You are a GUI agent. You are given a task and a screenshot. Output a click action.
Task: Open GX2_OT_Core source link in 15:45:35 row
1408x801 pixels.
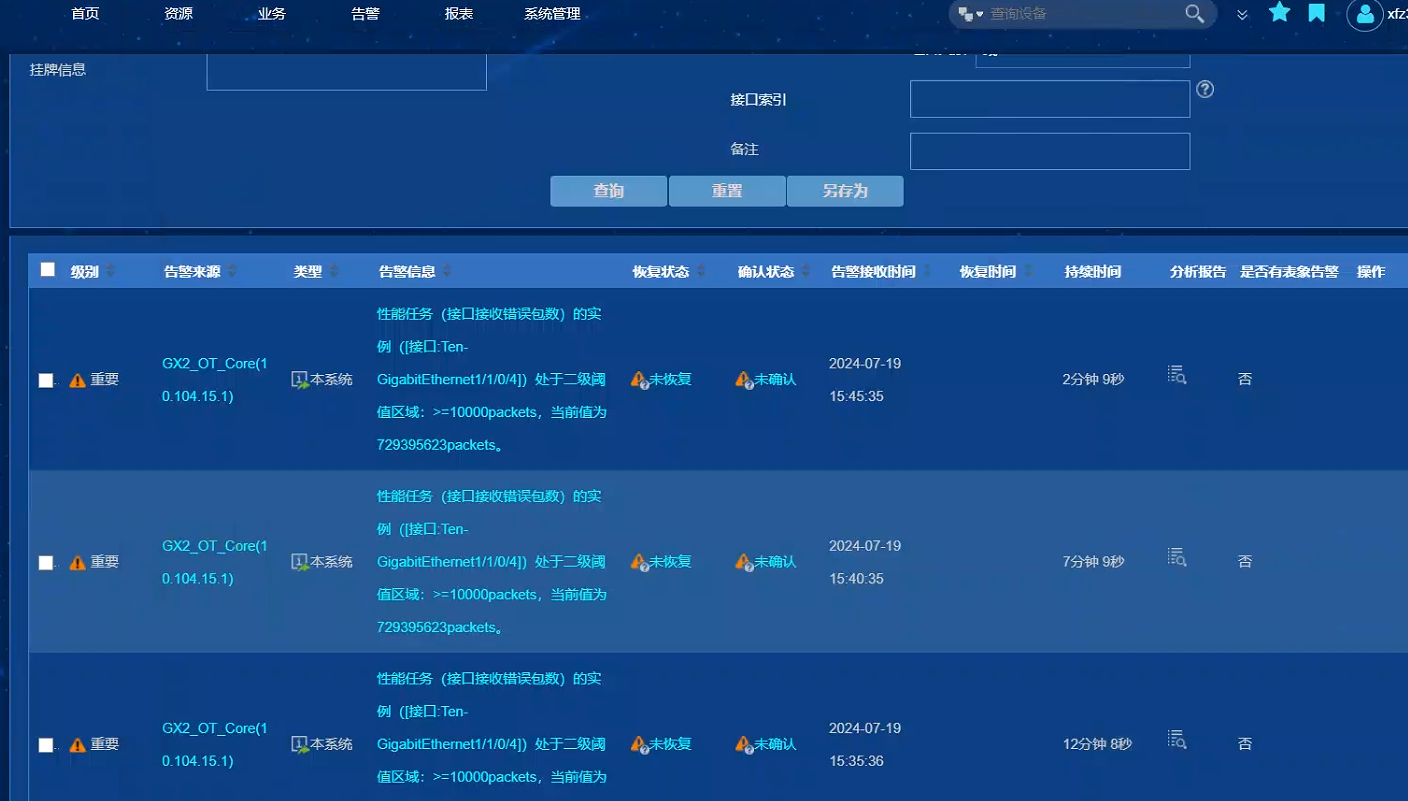coord(215,380)
